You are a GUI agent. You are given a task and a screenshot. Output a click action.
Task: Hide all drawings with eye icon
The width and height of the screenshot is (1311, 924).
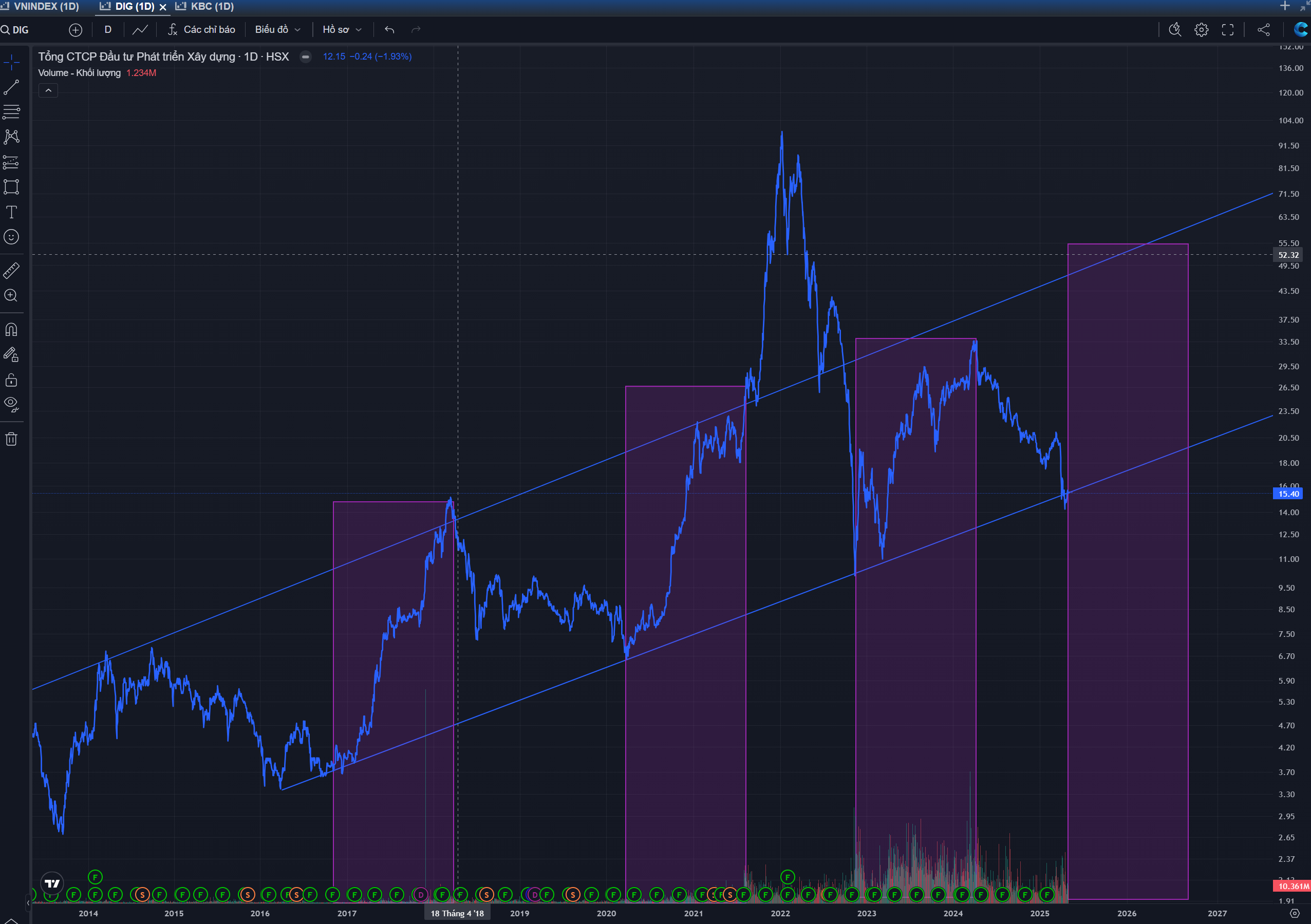point(11,405)
